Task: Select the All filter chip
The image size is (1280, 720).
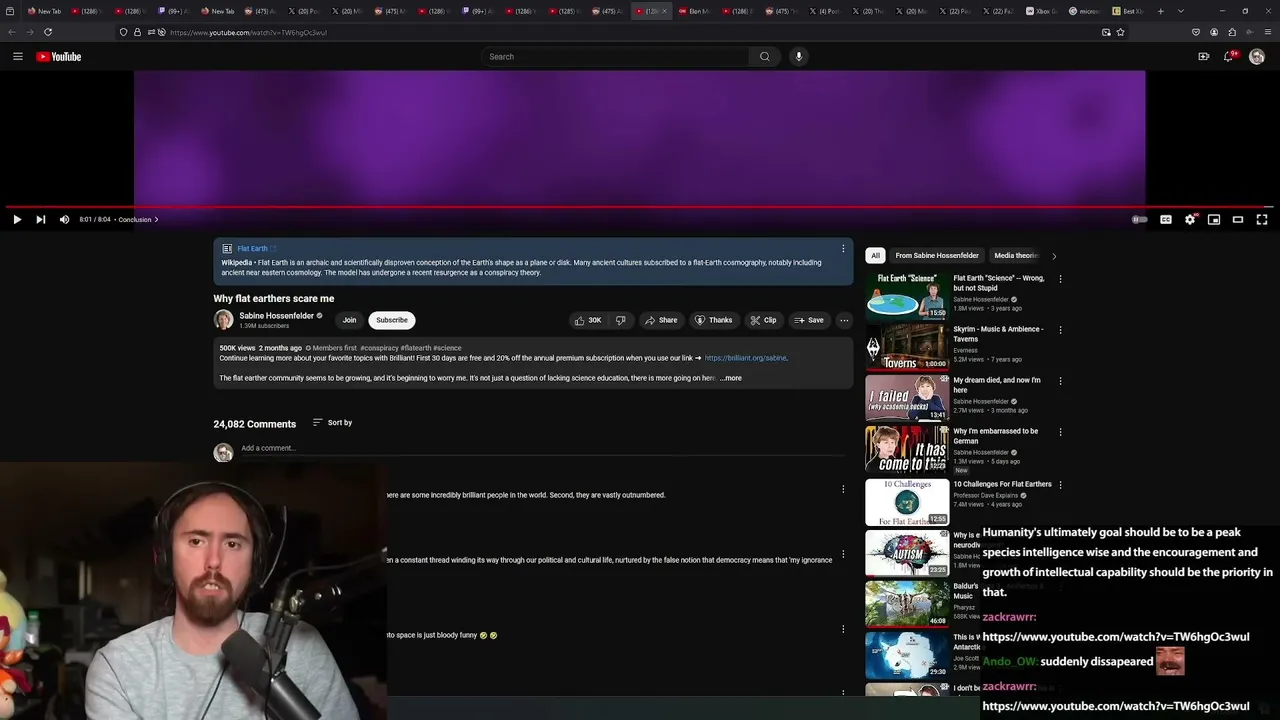Action: (x=875, y=255)
